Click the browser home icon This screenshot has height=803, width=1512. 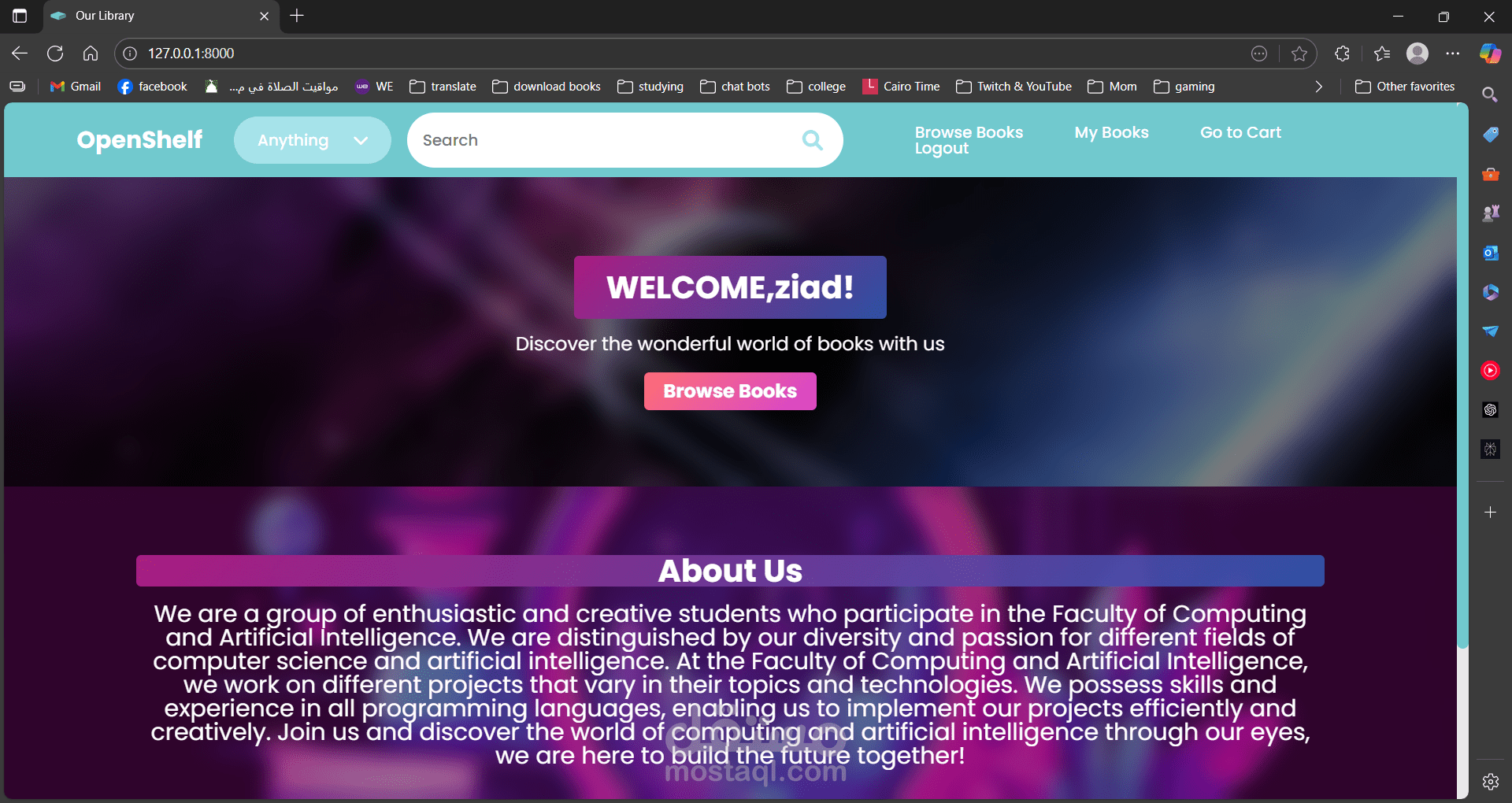tap(91, 54)
